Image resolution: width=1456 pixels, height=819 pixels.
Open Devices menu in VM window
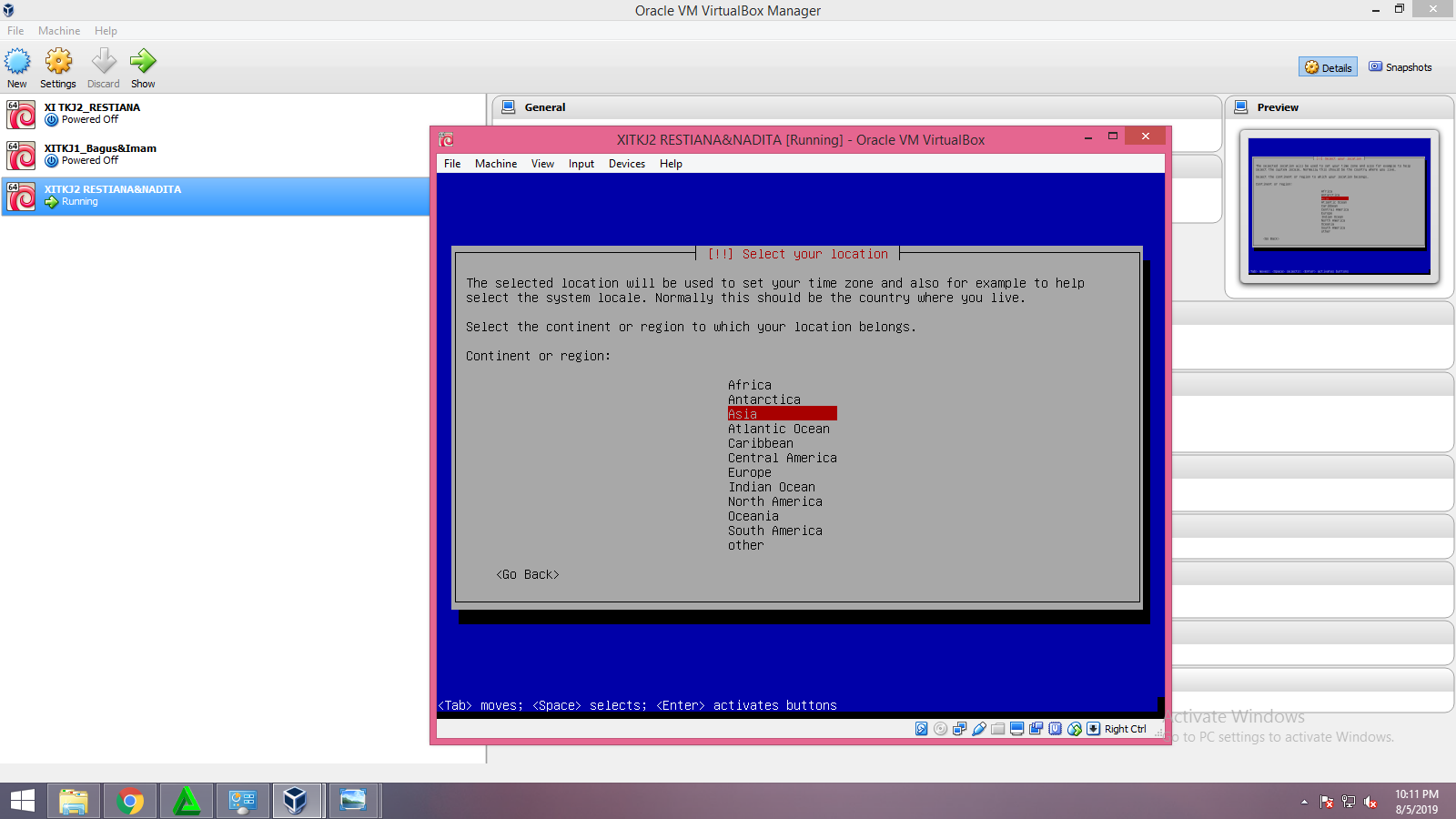pyautogui.click(x=627, y=164)
